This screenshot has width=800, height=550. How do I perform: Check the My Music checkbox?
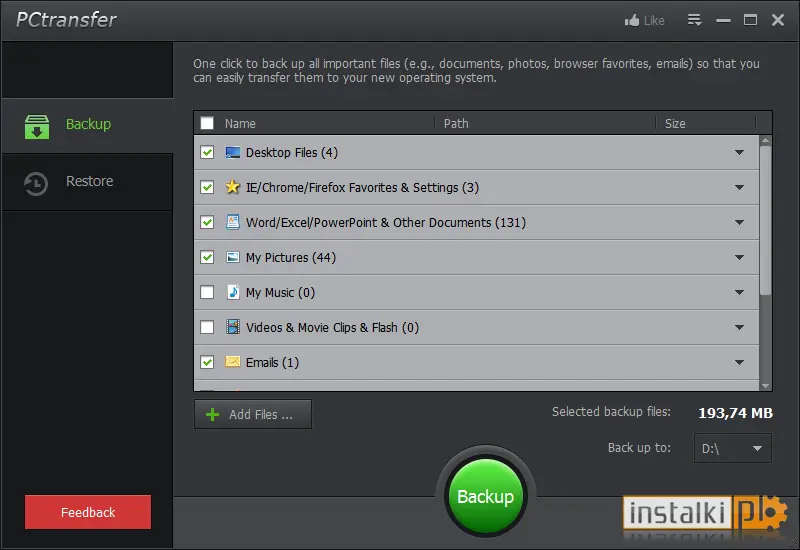[207, 292]
